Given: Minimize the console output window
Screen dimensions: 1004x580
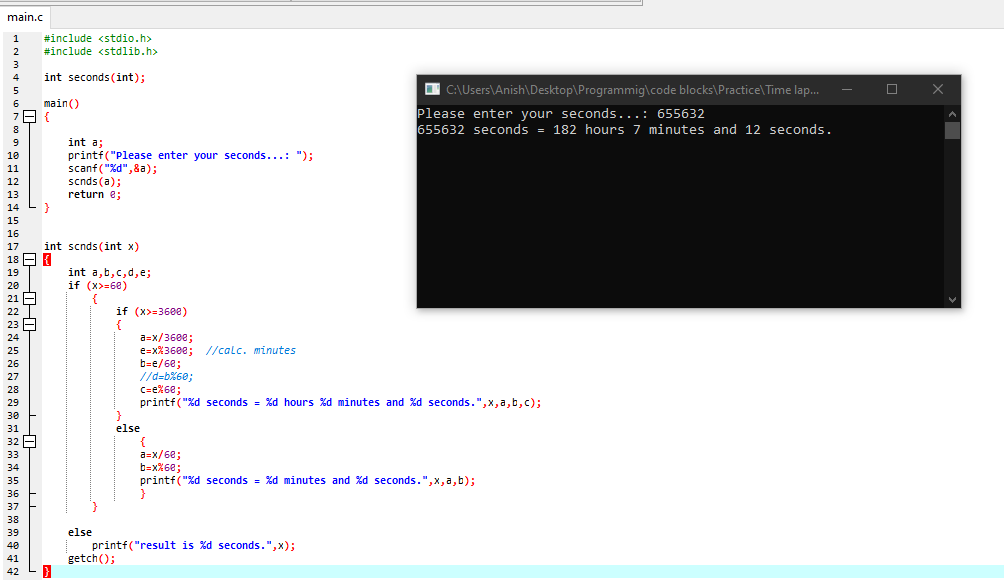Looking at the screenshot, I should (x=847, y=89).
